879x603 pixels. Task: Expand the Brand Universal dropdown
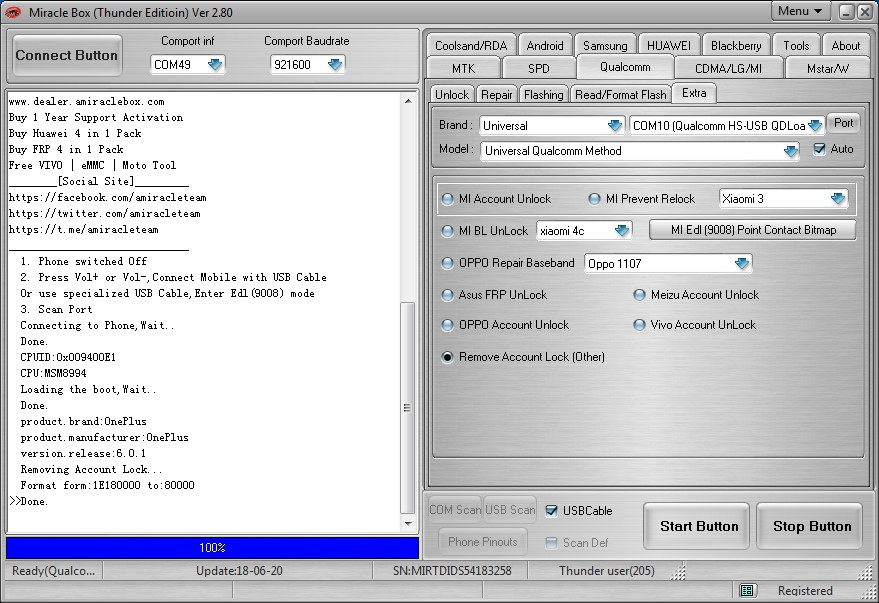pos(552,126)
